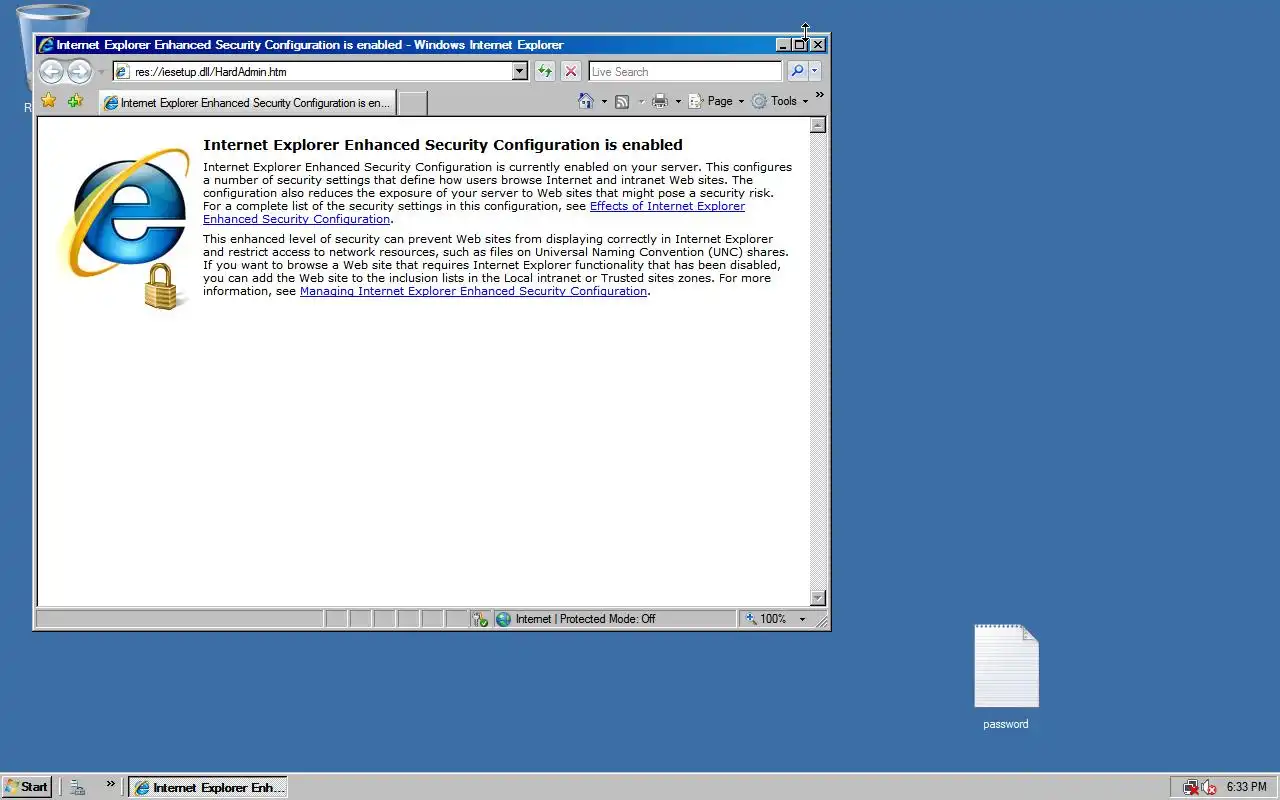Click the Add to Favorites icon
The height and width of the screenshot is (800, 1280).
click(75, 101)
